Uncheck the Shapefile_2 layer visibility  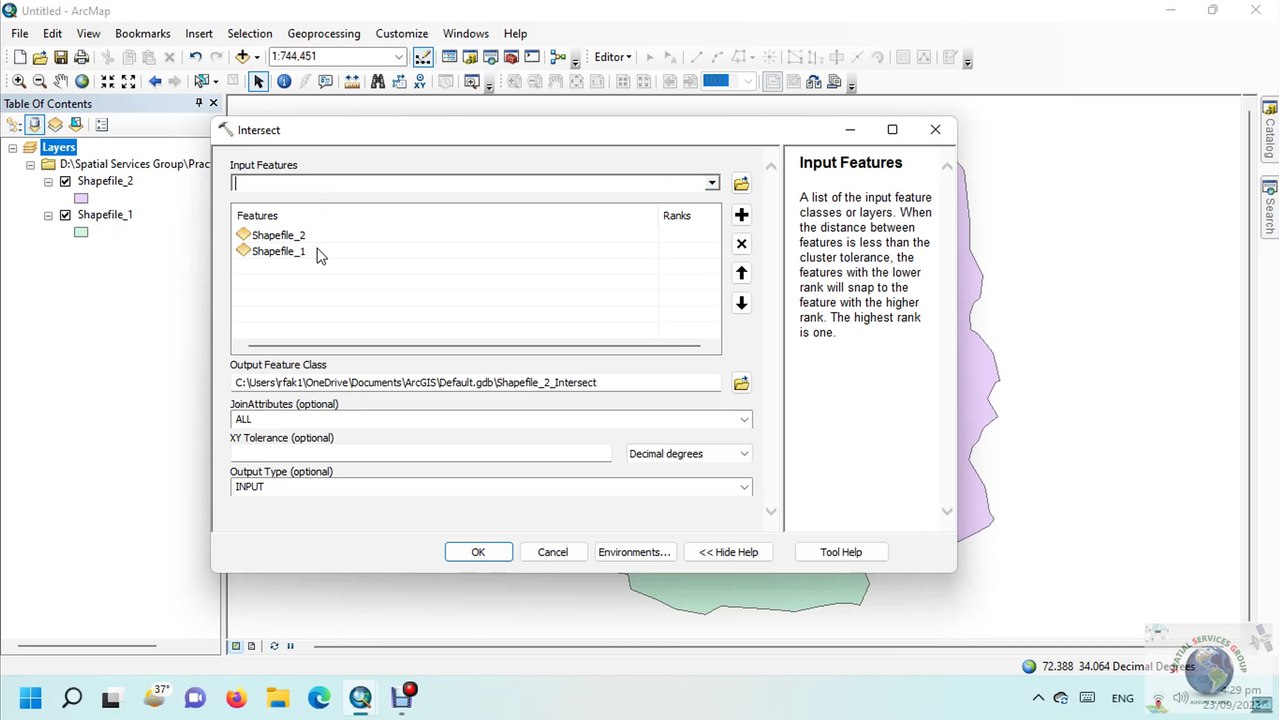(65, 181)
